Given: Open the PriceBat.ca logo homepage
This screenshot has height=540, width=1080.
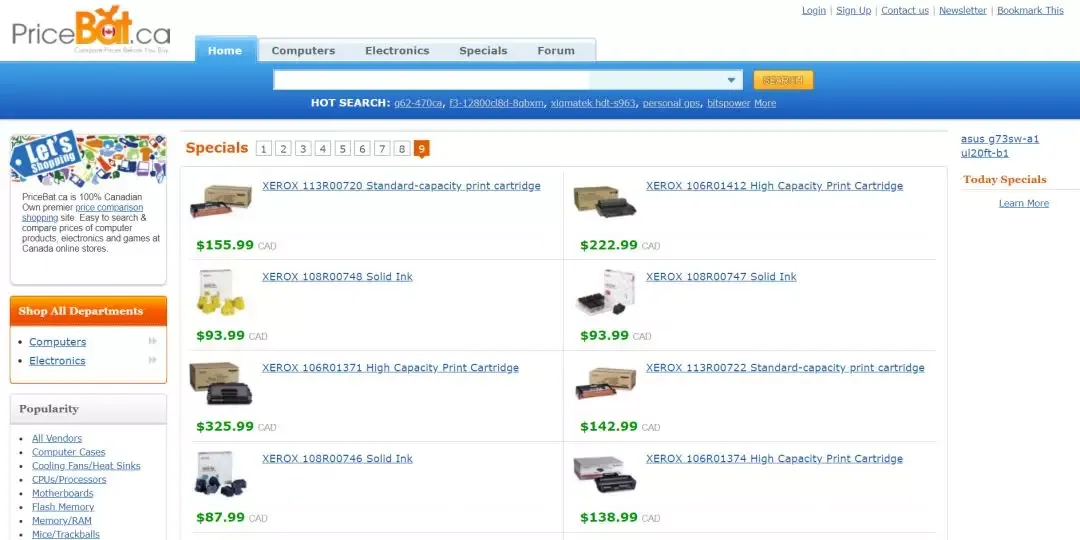Looking at the screenshot, I should pos(91,30).
